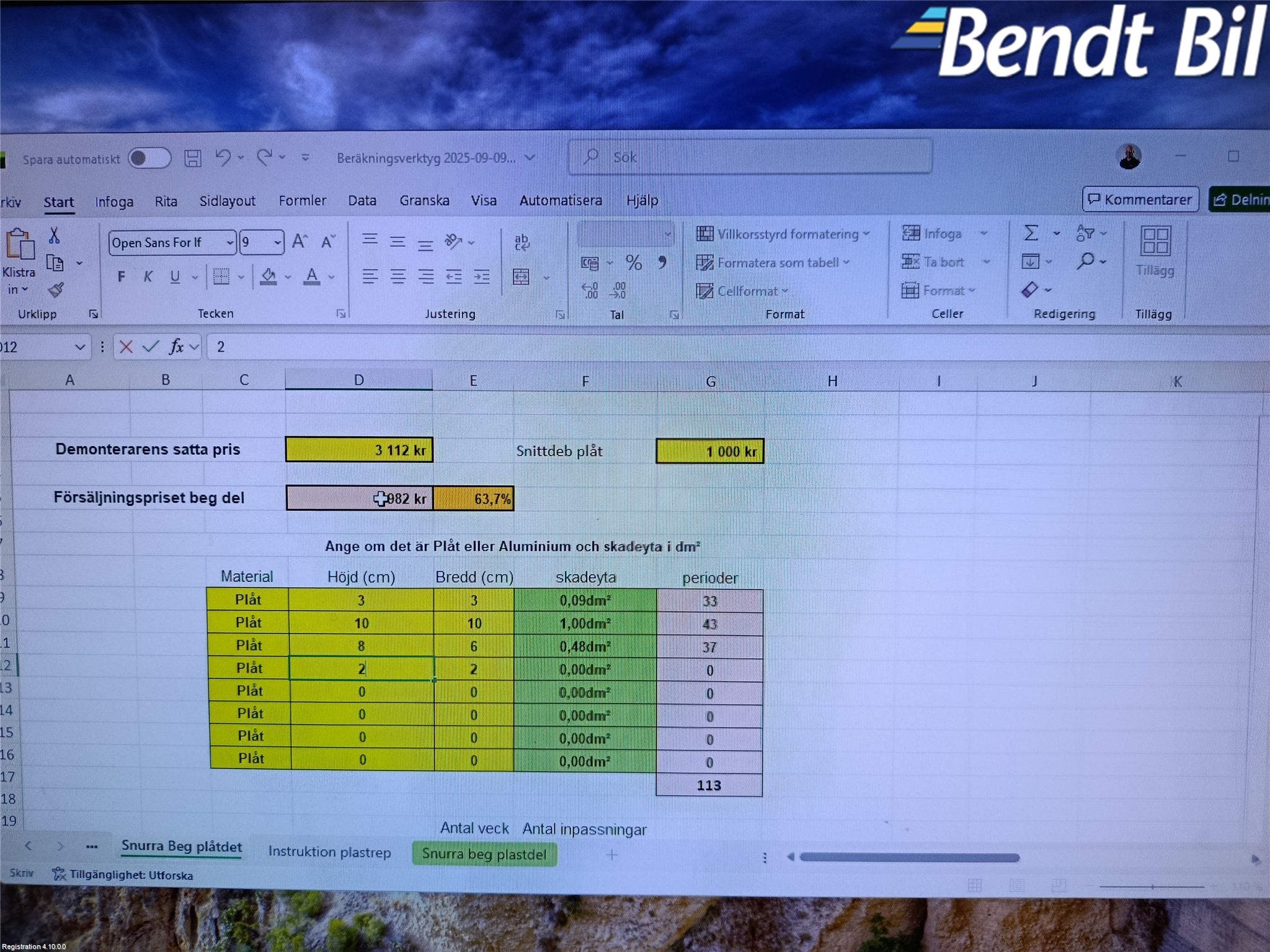Open the Formler ribbon tab
The height and width of the screenshot is (952, 1270).
pos(302,201)
